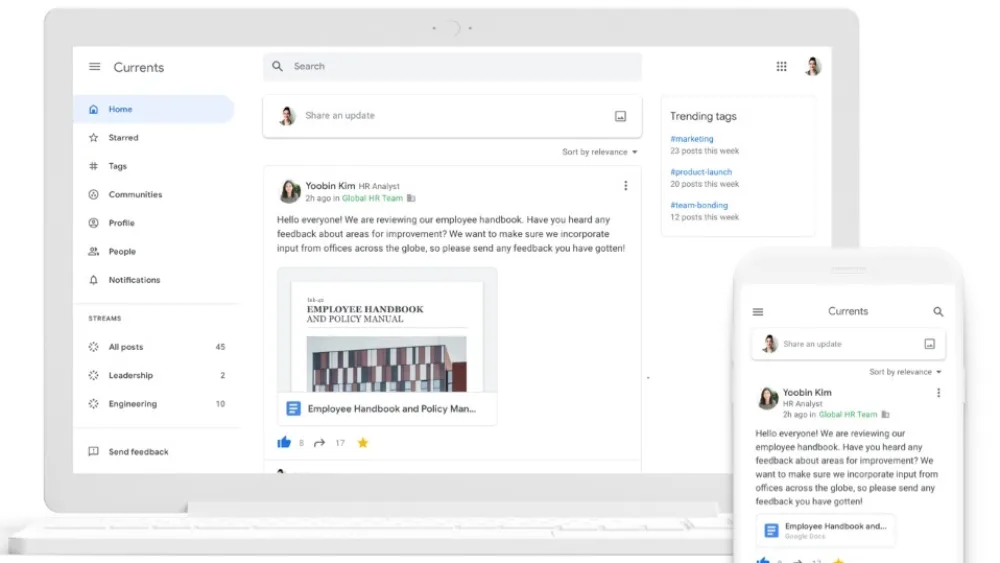Reshare the post using the arrow icon in desktop view
The image size is (1000, 563).
coord(320,442)
